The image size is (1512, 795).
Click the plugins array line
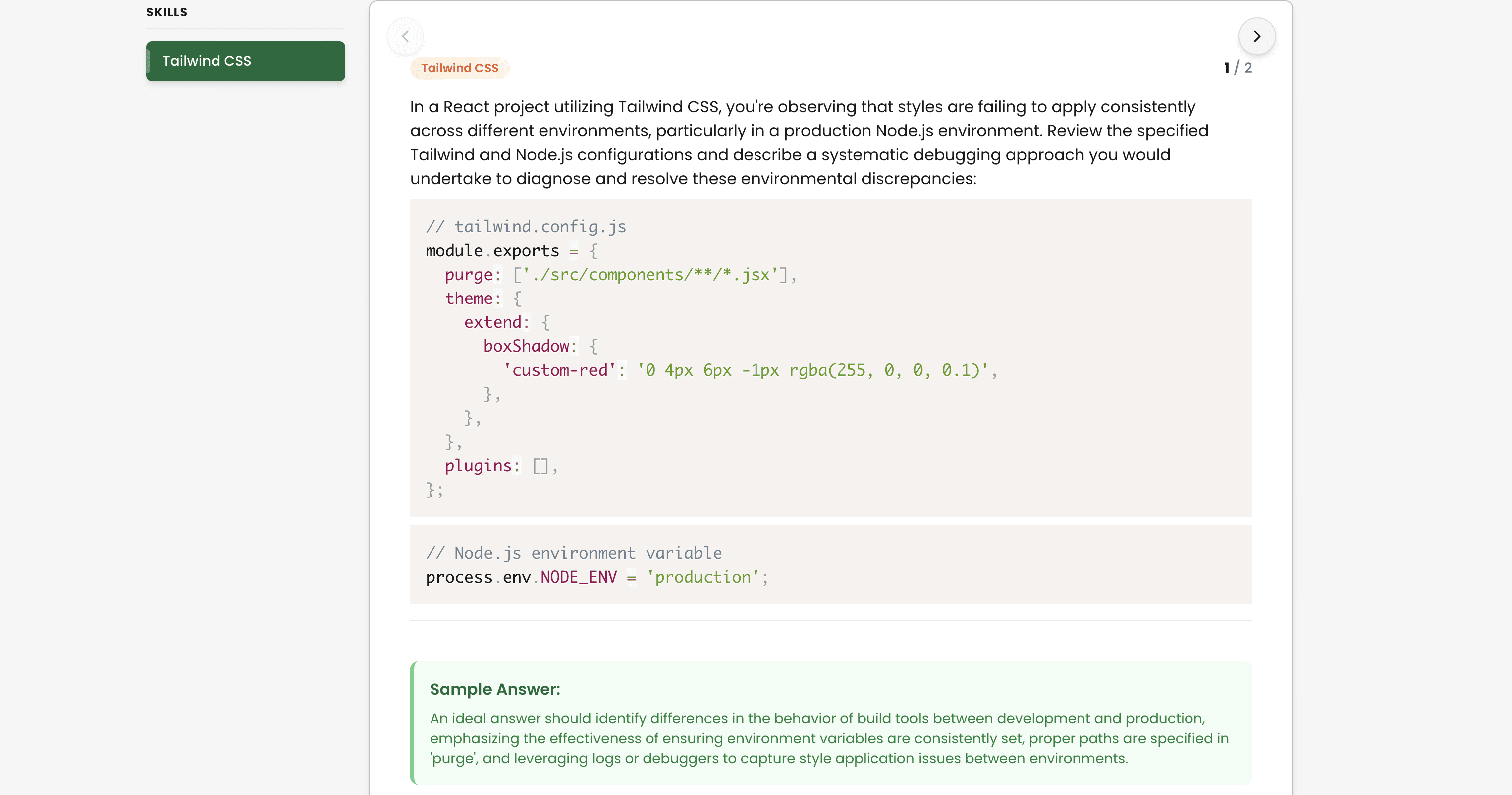501,466
